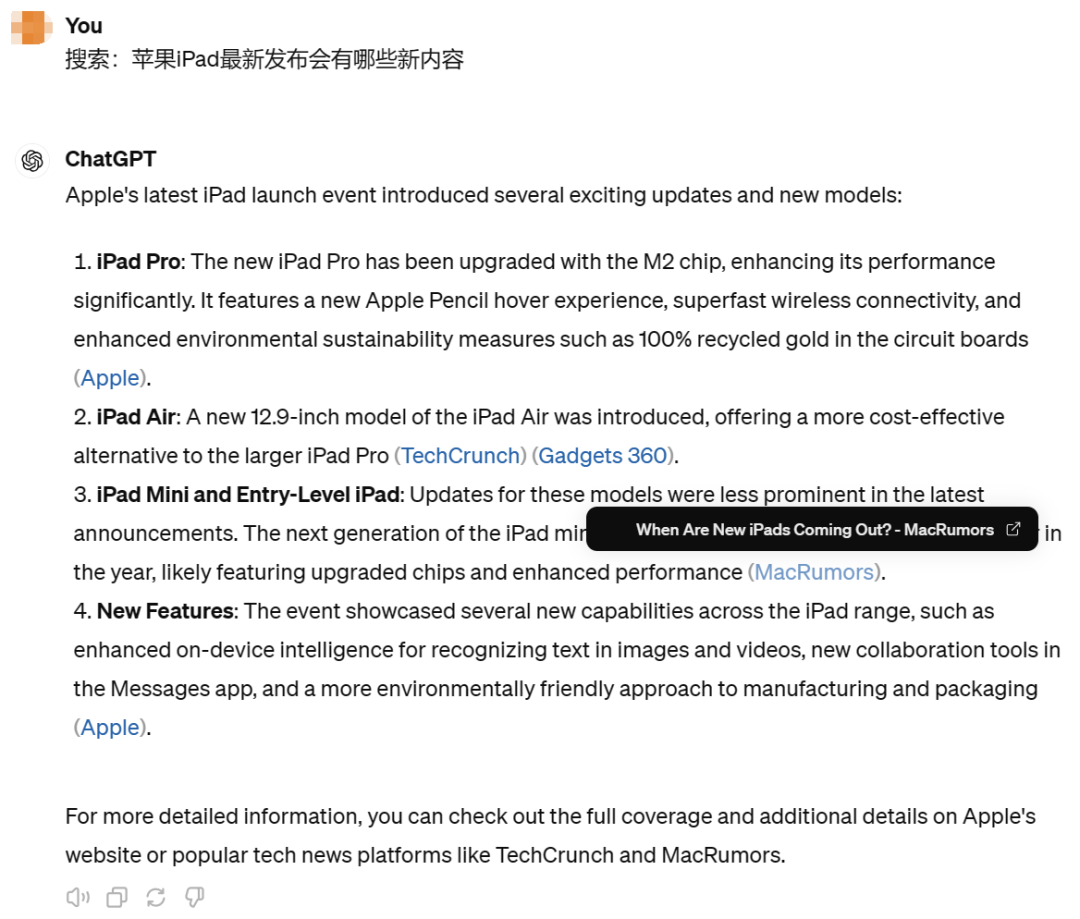Open the MacRumors citation link
1080x919 pixels.
(x=815, y=573)
